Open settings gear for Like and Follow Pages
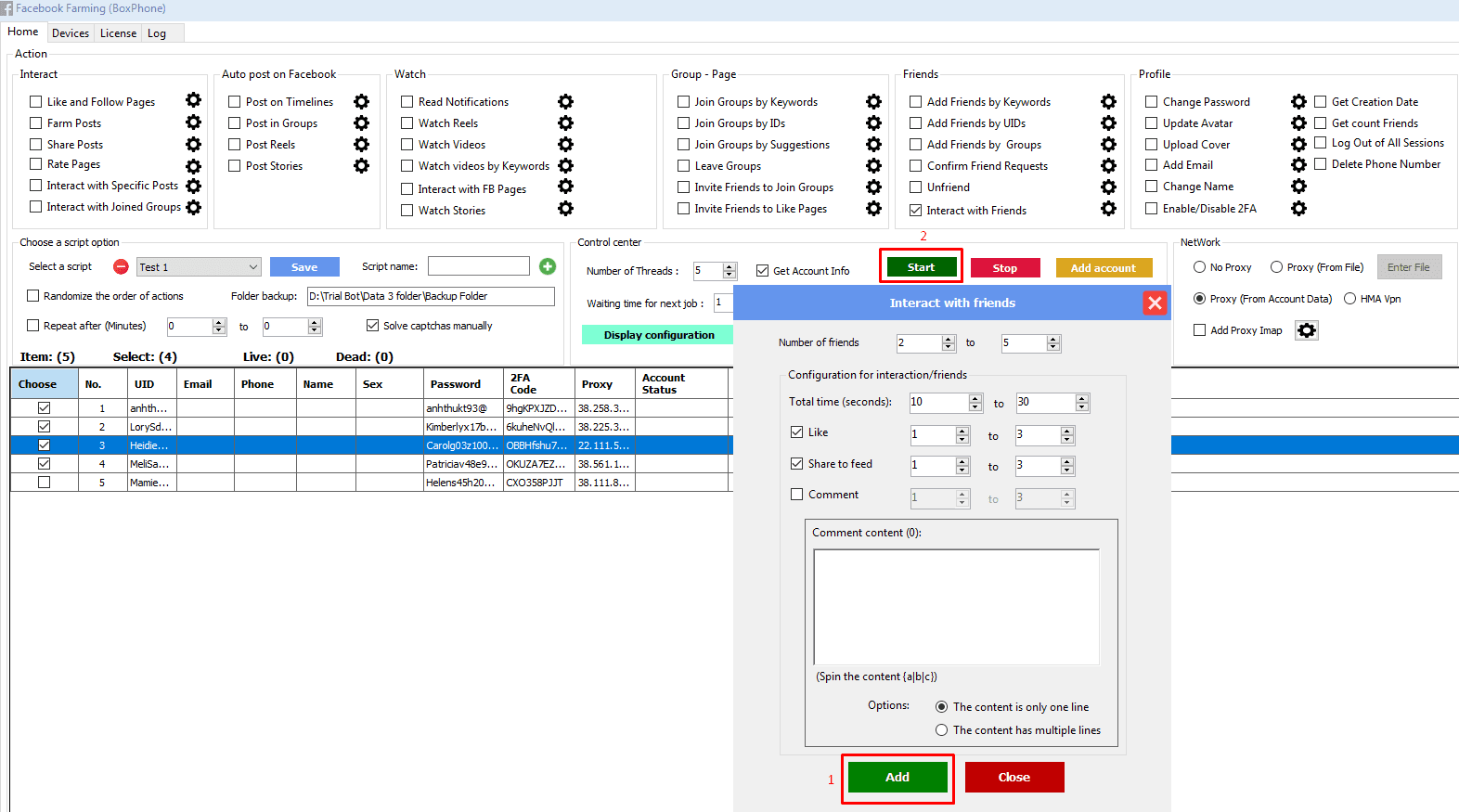Screen dimensions: 1459x812 pos(193,100)
